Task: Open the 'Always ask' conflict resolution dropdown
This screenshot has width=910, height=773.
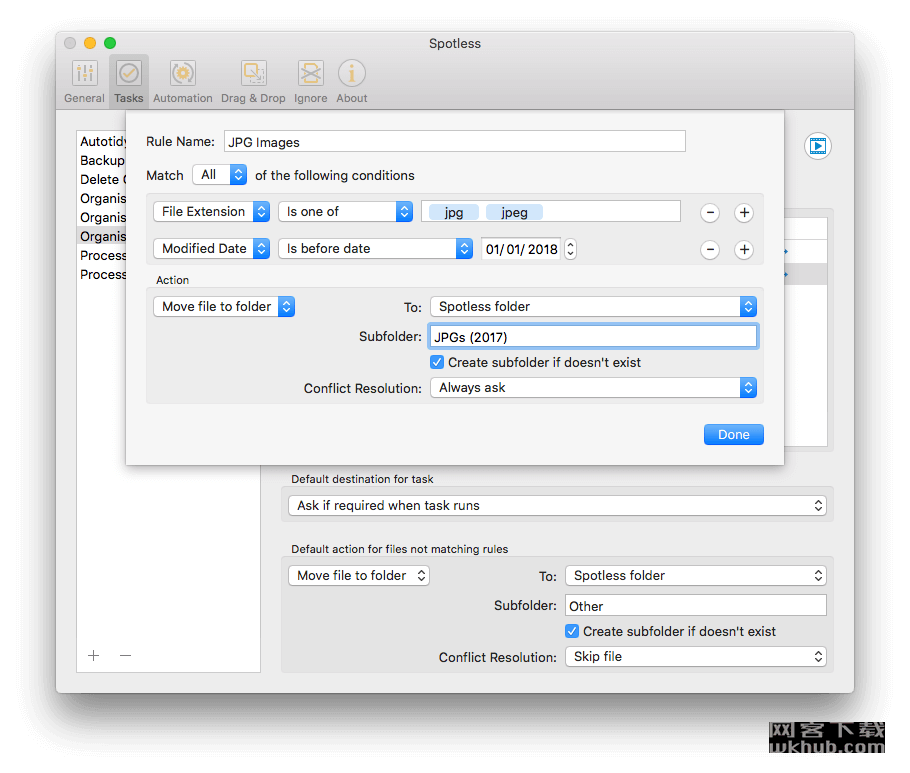Action: (593, 388)
